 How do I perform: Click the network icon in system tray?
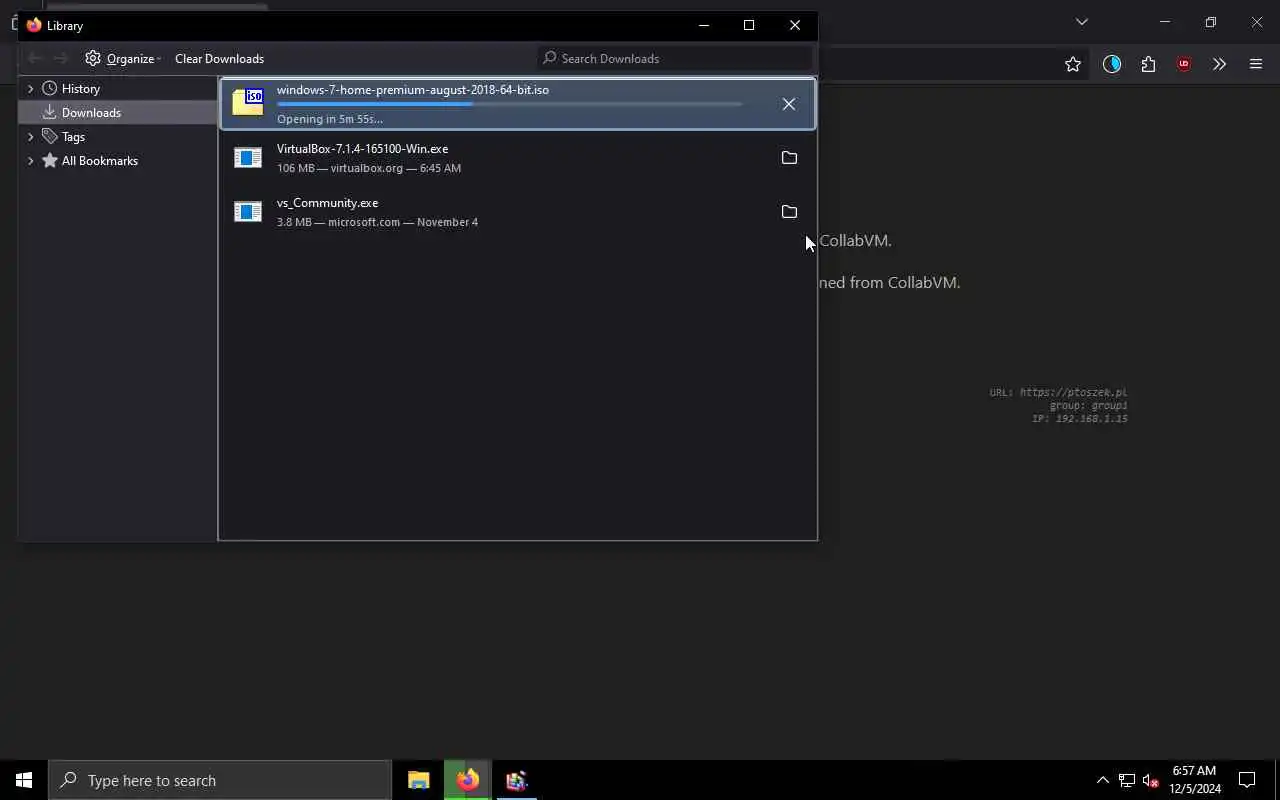tap(1127, 780)
